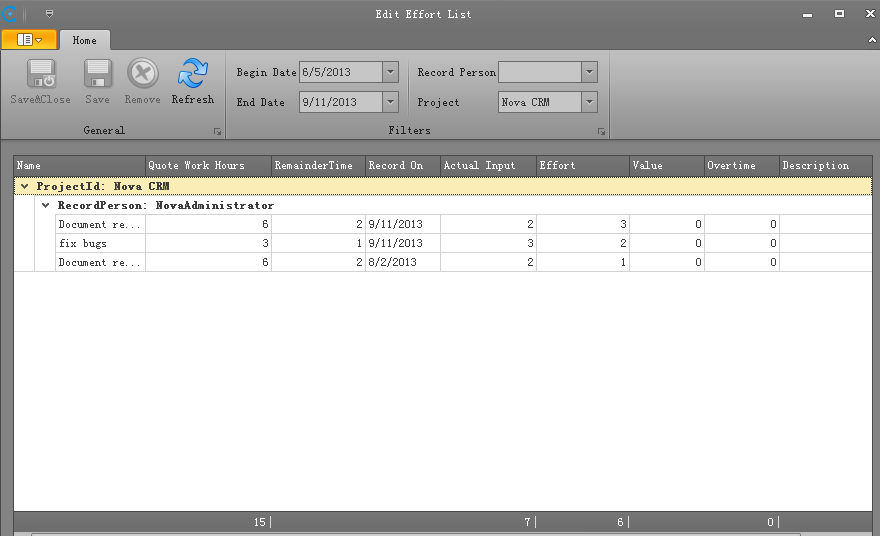This screenshot has height=536, width=880.
Task: Select the fix bugs row
Action: click(100, 243)
